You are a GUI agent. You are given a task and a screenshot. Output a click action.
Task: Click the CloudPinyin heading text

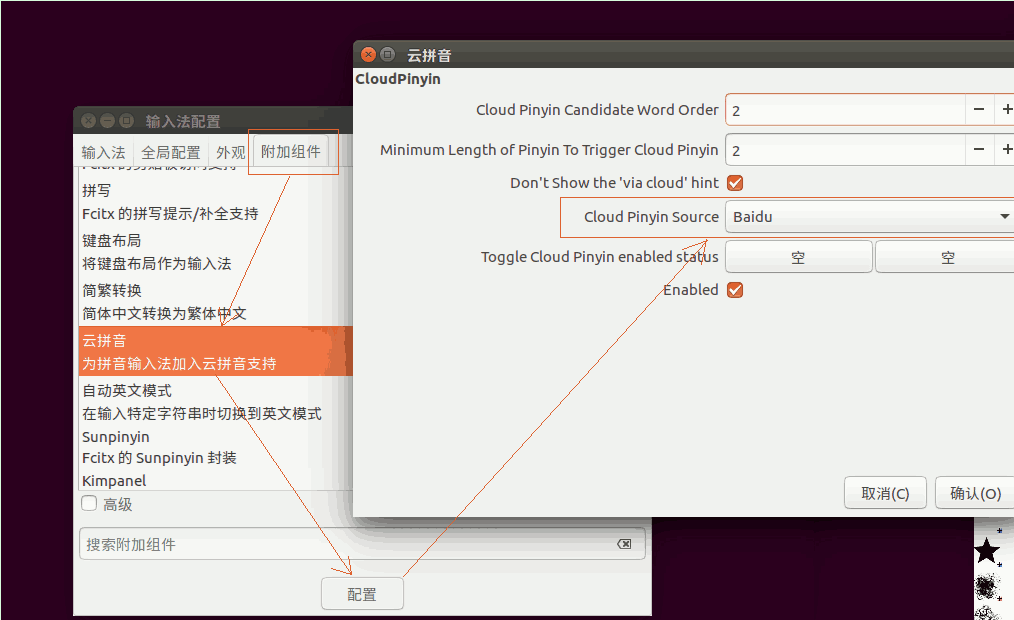(398, 79)
